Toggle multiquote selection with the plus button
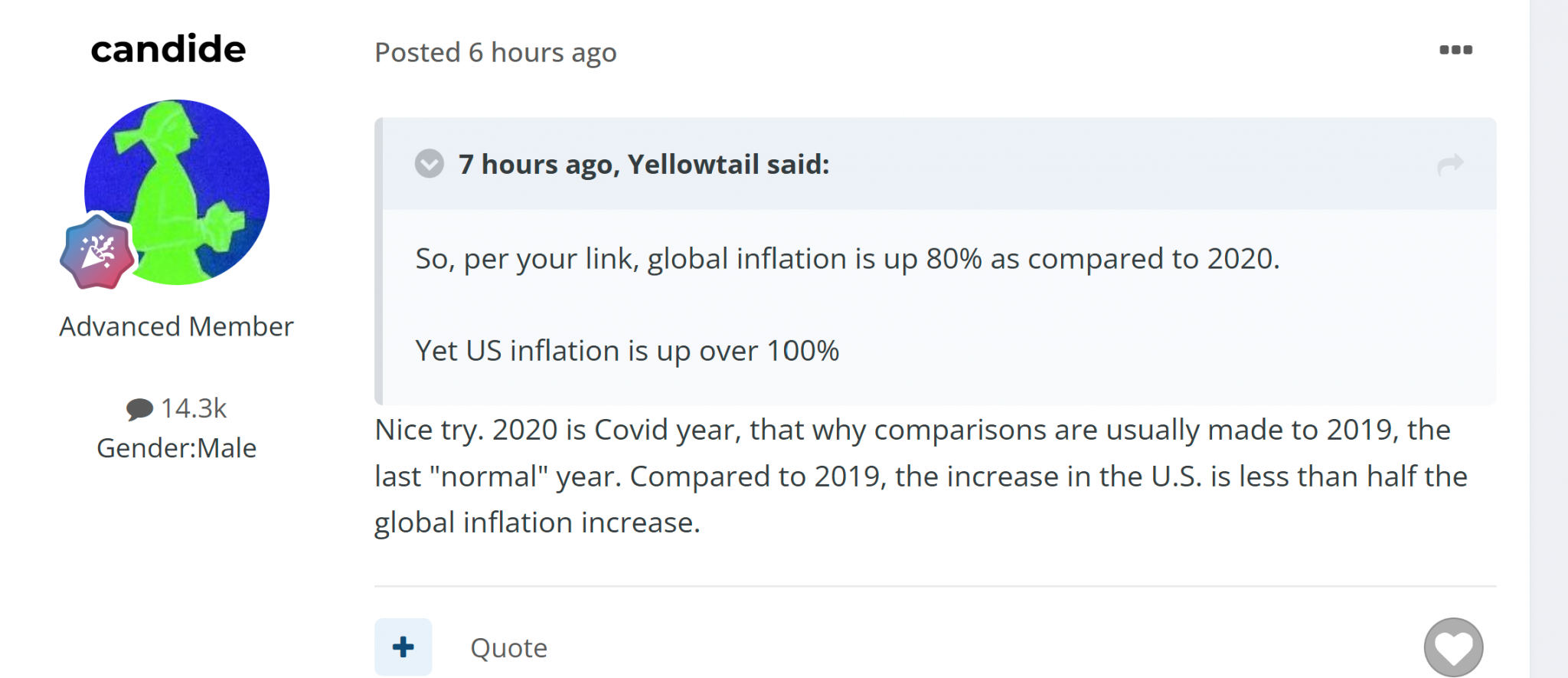 (402, 646)
